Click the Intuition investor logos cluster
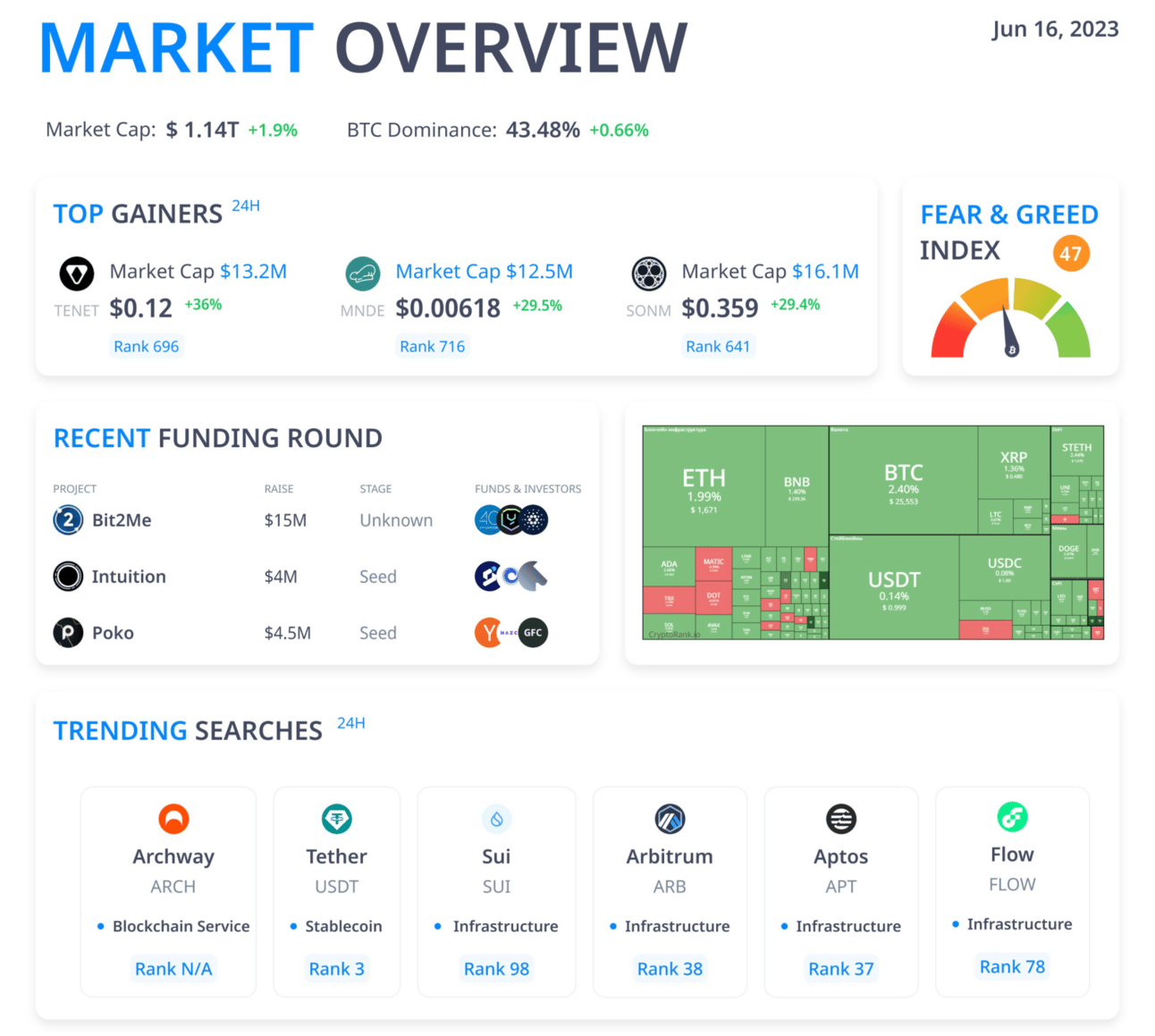 [511, 577]
